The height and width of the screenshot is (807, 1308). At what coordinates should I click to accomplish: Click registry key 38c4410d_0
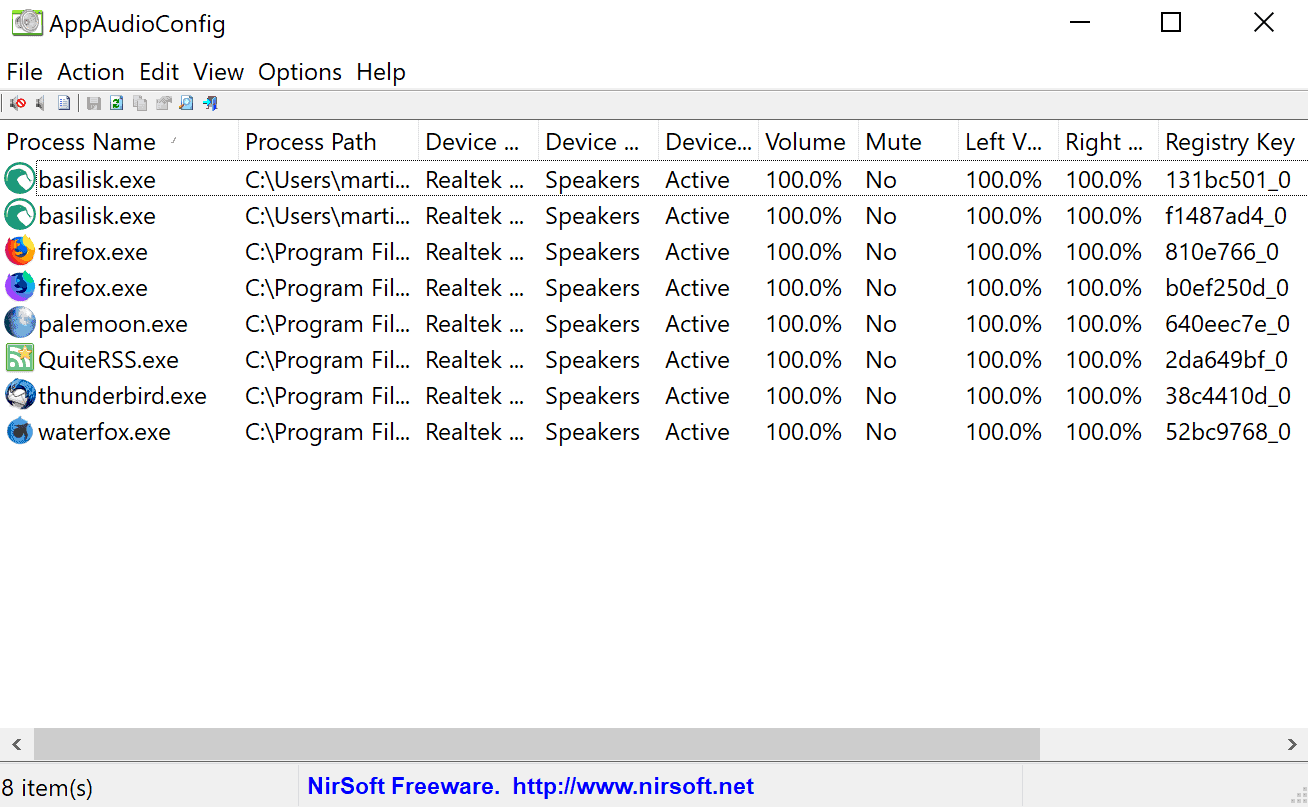point(1228,396)
